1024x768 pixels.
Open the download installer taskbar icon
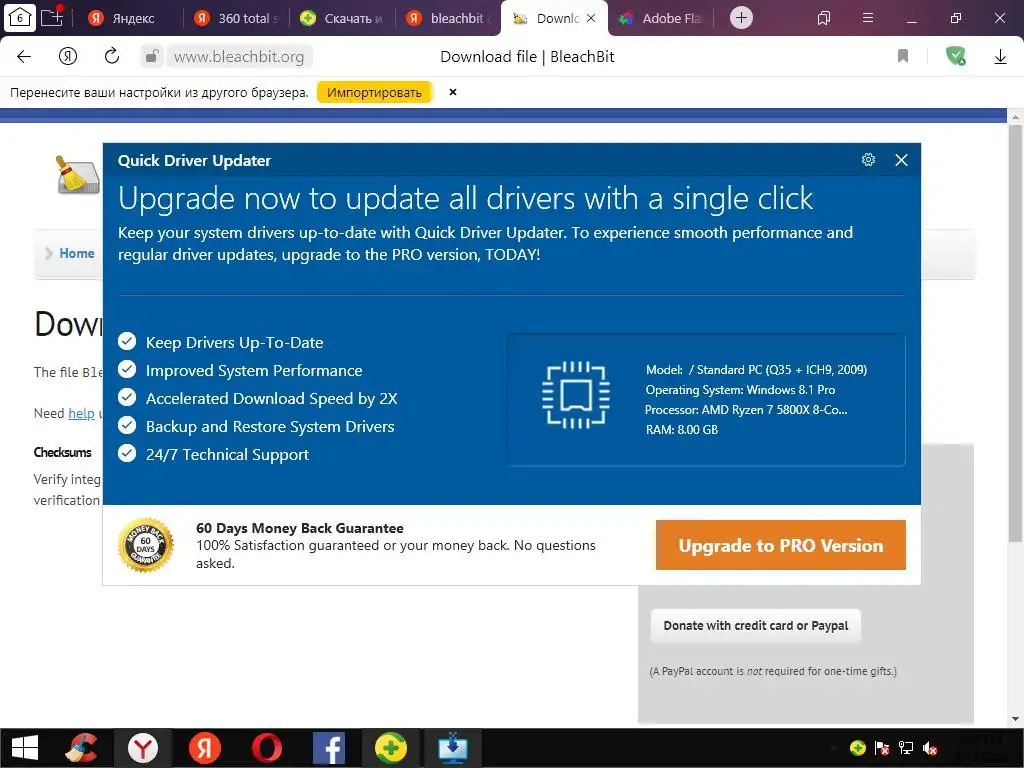point(453,748)
